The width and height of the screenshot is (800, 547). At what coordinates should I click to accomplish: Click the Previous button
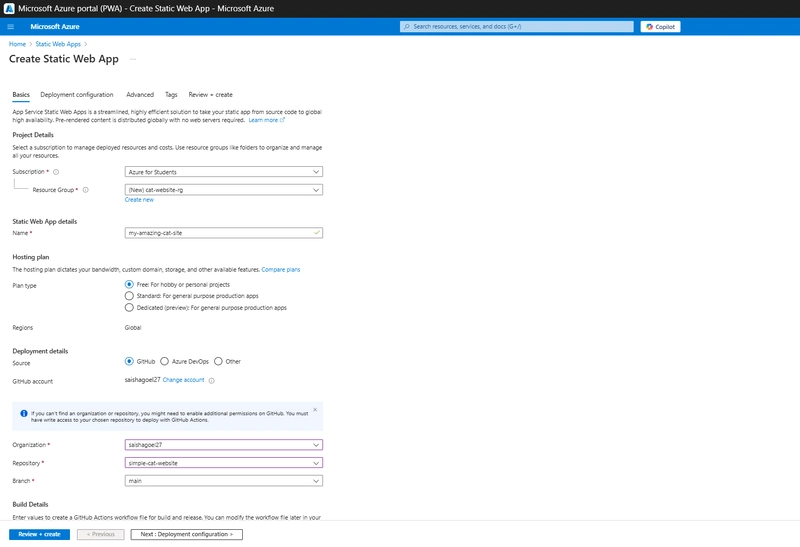101,534
